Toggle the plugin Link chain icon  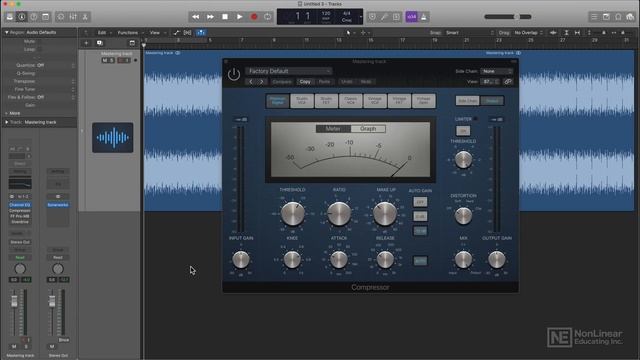click(508, 82)
